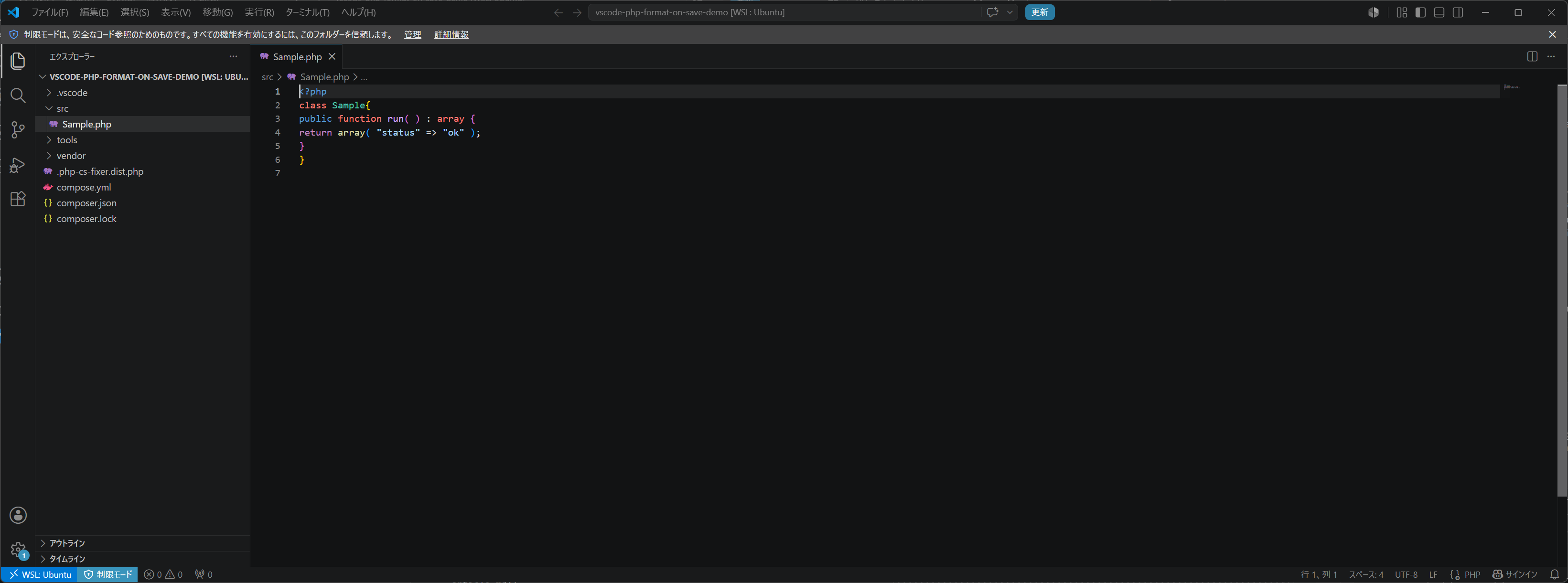Open the notifications bell icon
The image size is (1568, 583).
[x=1554, y=574]
